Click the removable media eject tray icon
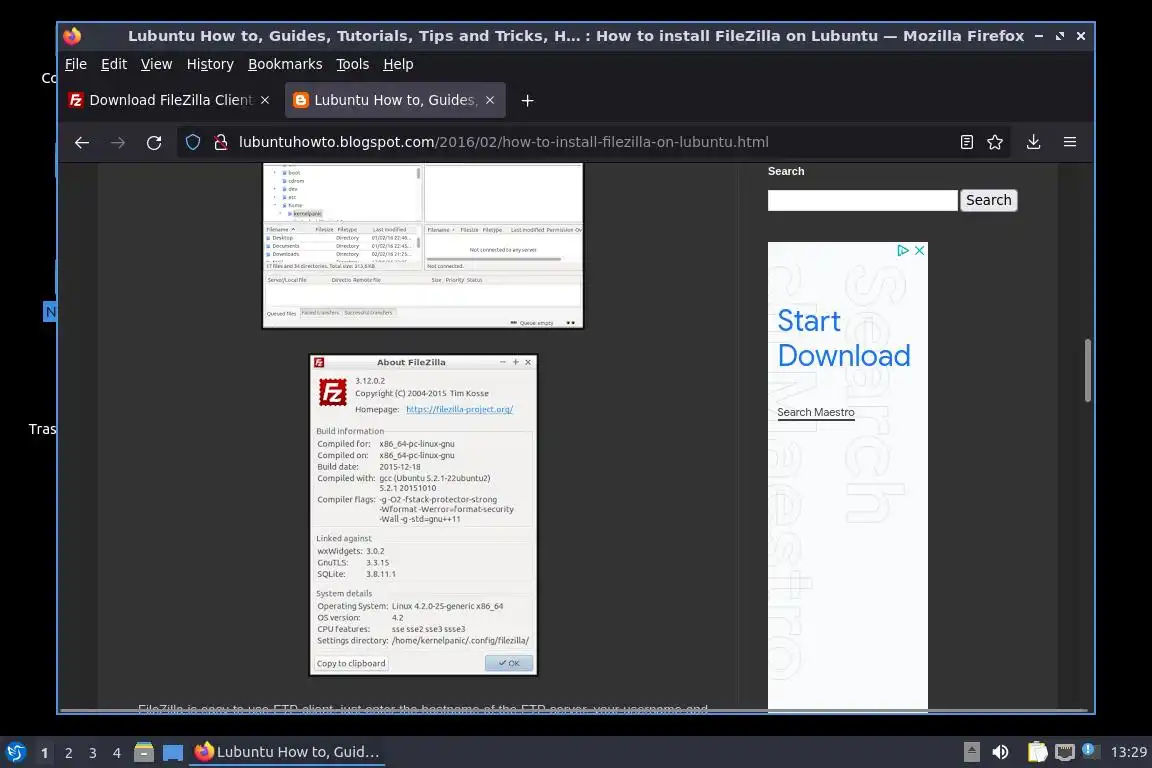The height and width of the screenshot is (768, 1152). click(x=971, y=752)
